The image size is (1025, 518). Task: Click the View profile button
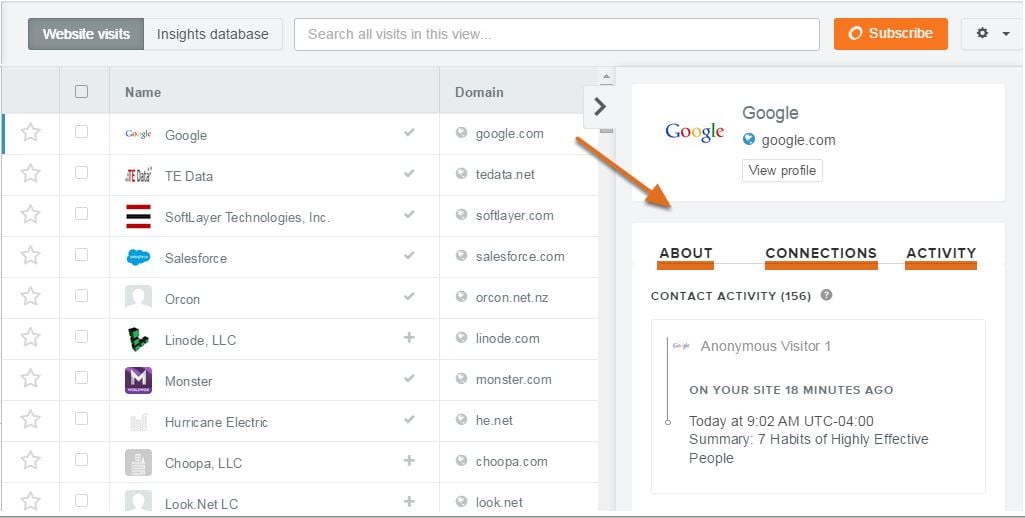point(782,171)
